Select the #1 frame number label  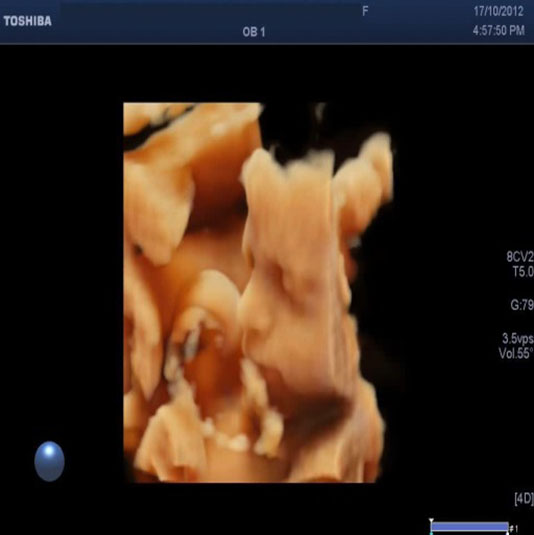[514, 529]
